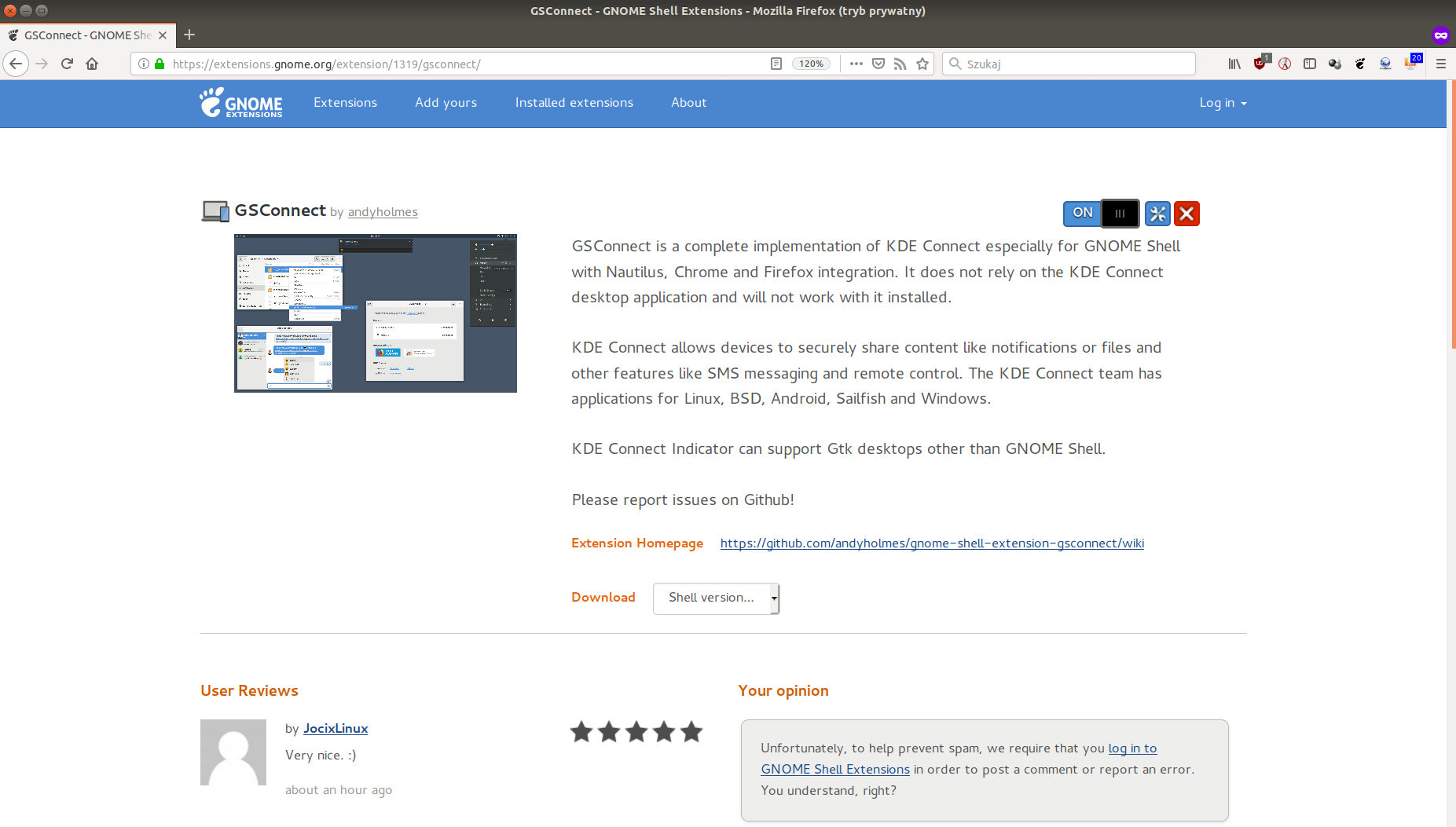Uninstall GSConnect with the red X

[x=1186, y=213]
